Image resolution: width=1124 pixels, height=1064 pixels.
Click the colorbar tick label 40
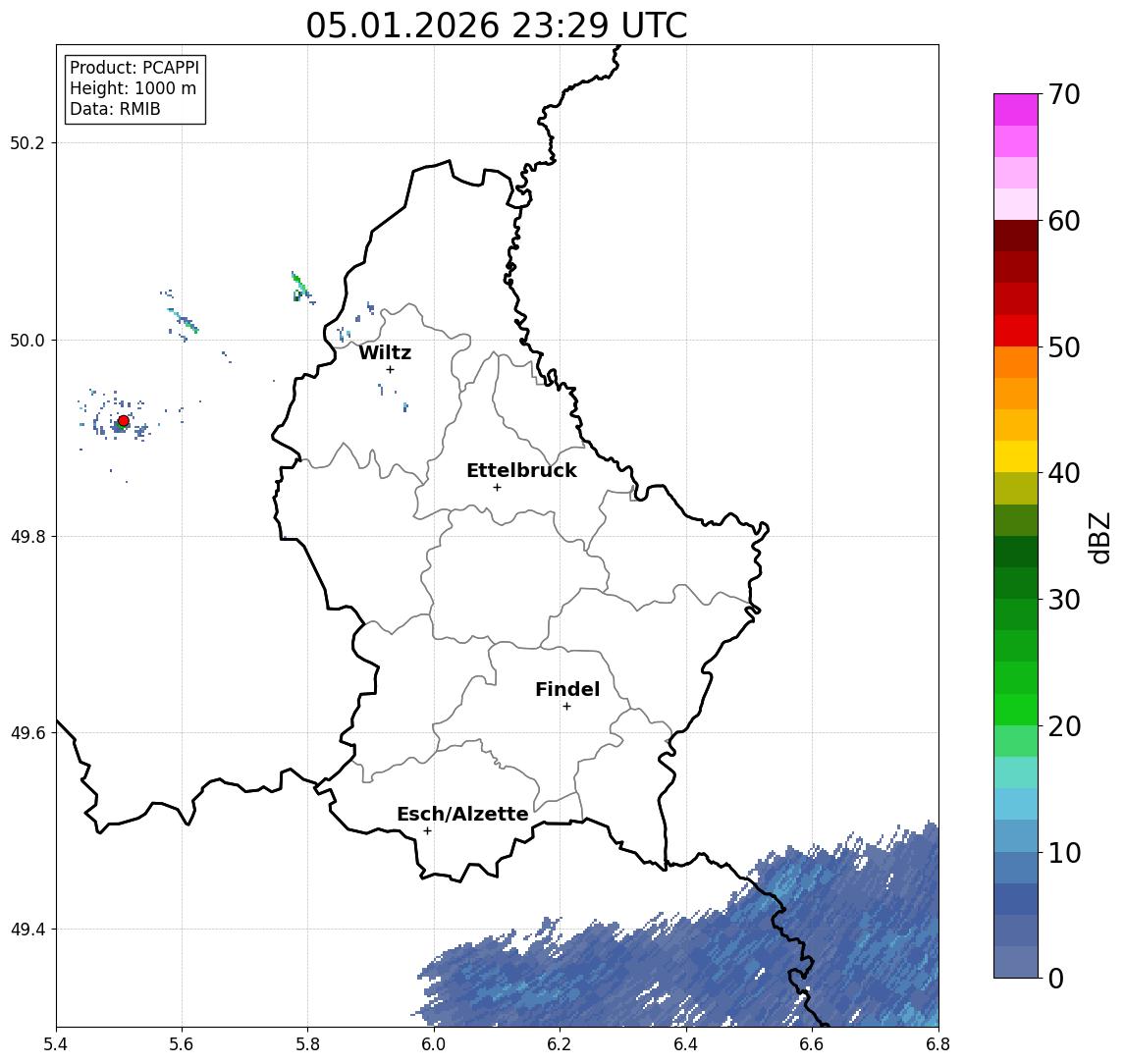tap(1063, 473)
